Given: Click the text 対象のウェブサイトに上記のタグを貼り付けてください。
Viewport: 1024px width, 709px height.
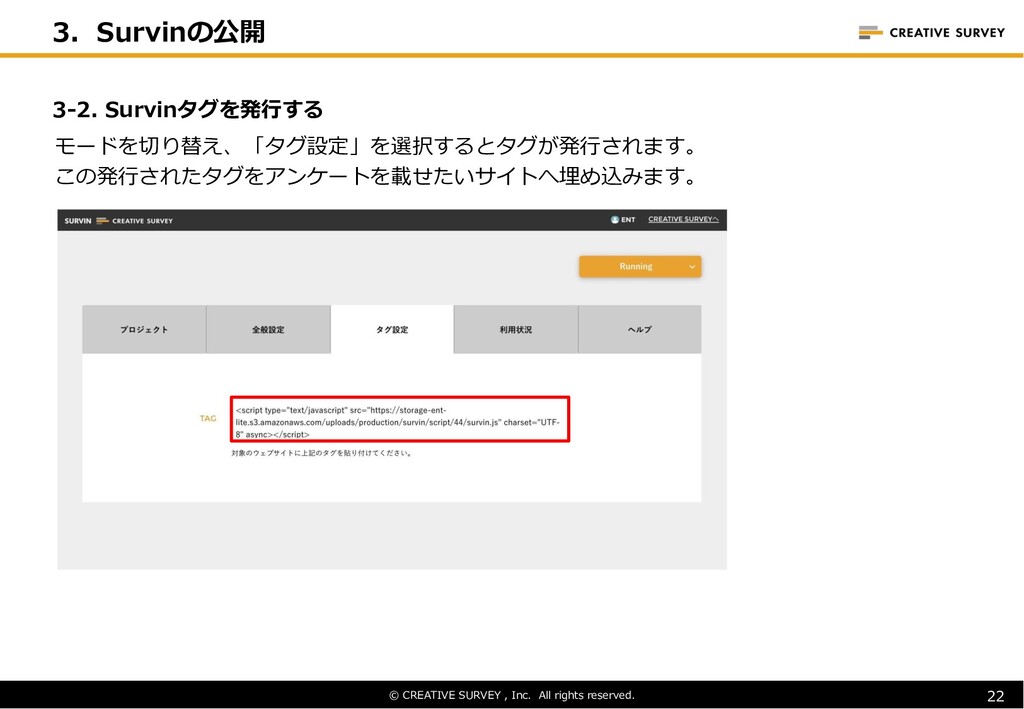Looking at the screenshot, I should (x=322, y=453).
